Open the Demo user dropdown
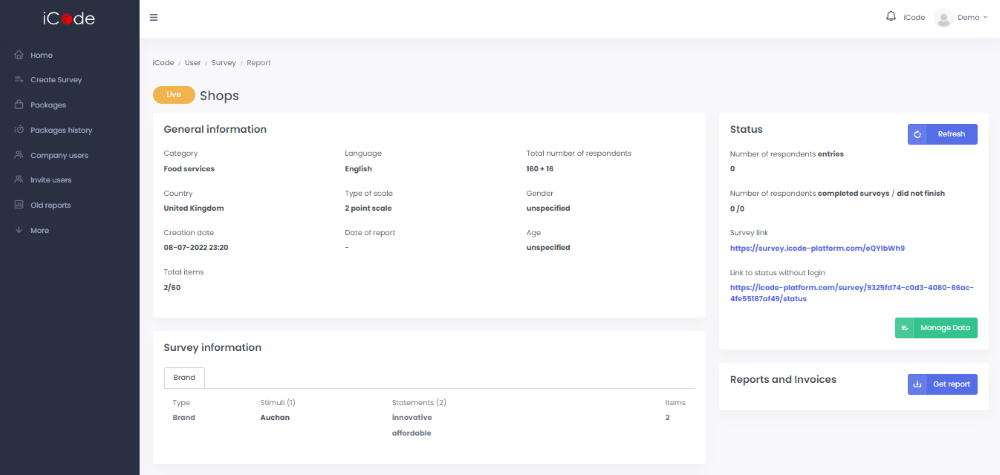 coord(971,18)
